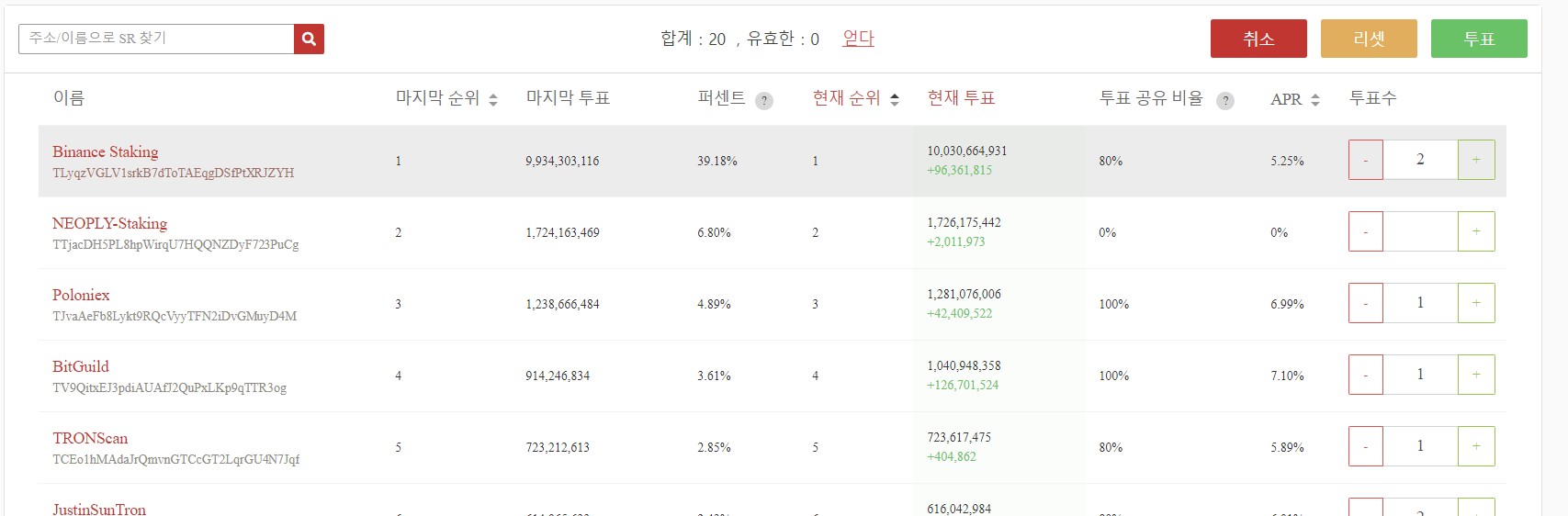Click the 투표 공유 비율 help icon
Viewport: 1568px width, 516px height.
tap(1225, 101)
